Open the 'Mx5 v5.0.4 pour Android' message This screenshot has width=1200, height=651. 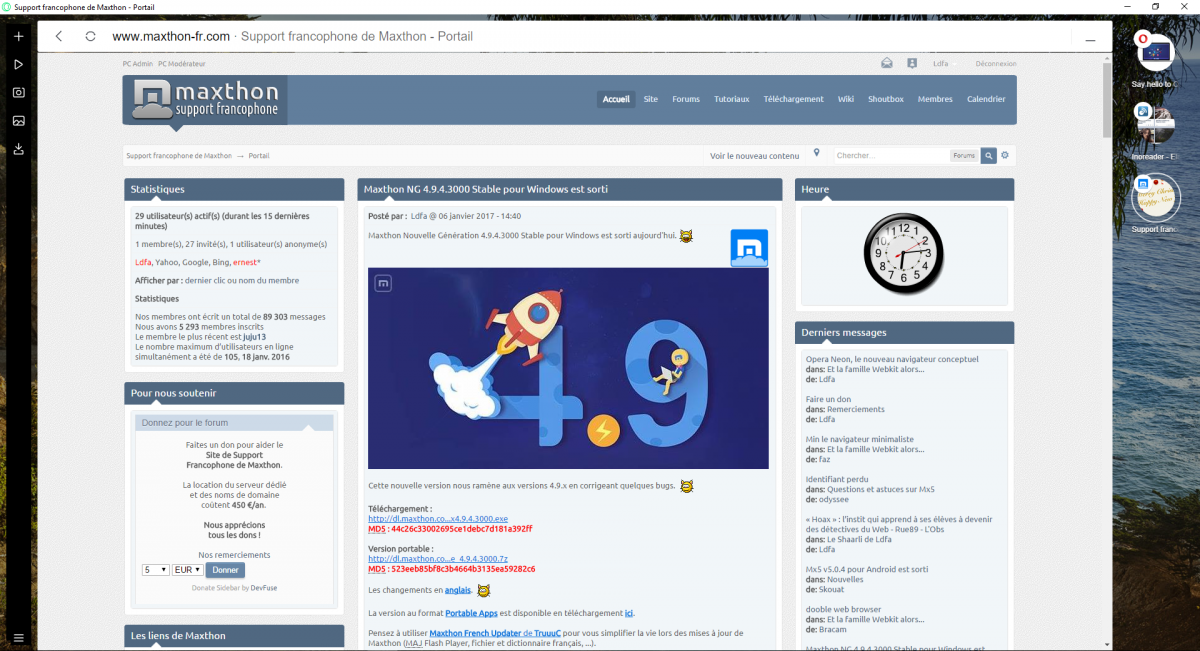tap(867, 569)
